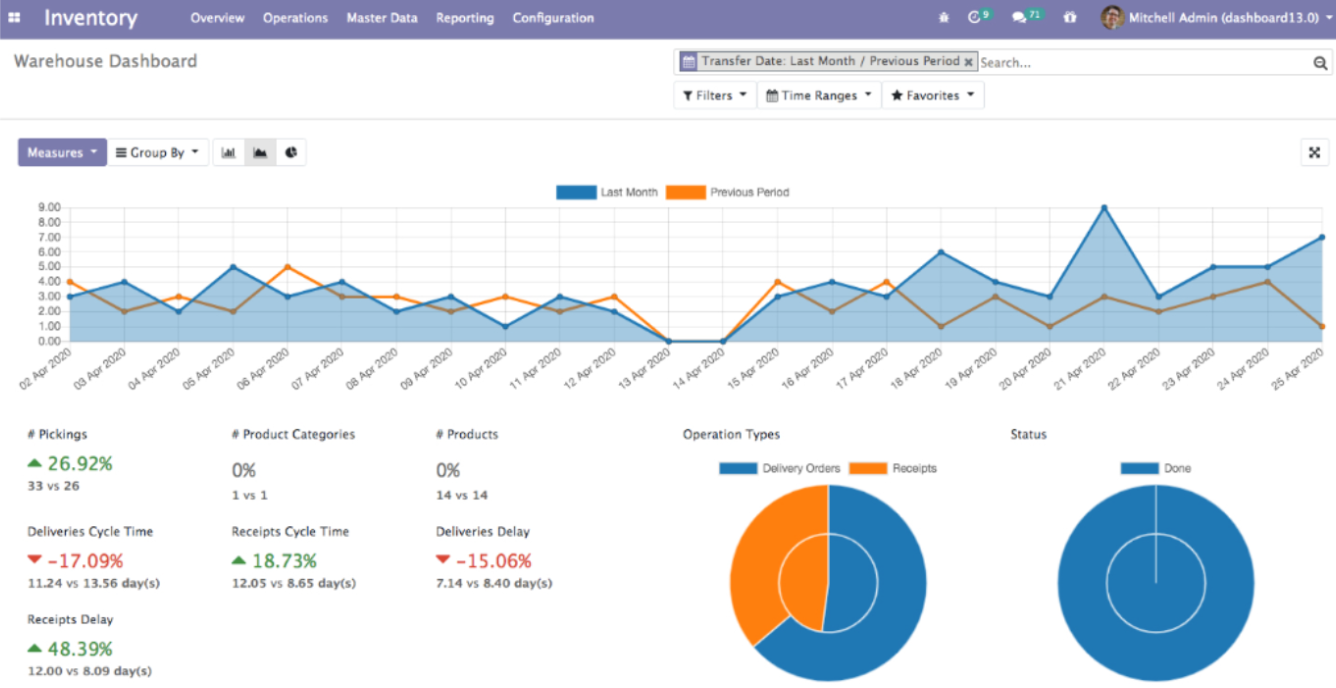The width and height of the screenshot is (1336, 688).
Task: Click in the Search input field
Action: click(x=1144, y=62)
